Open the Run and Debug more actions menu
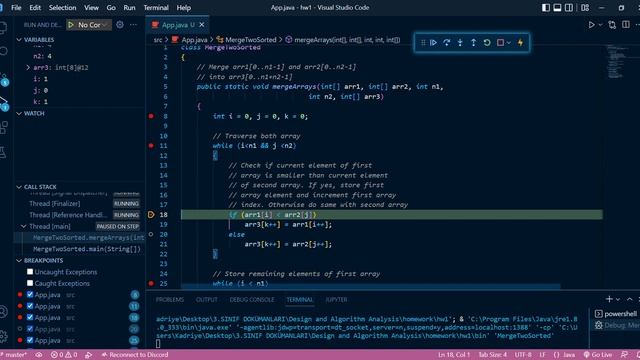Viewport: 640px width, 360px height. coord(133,24)
